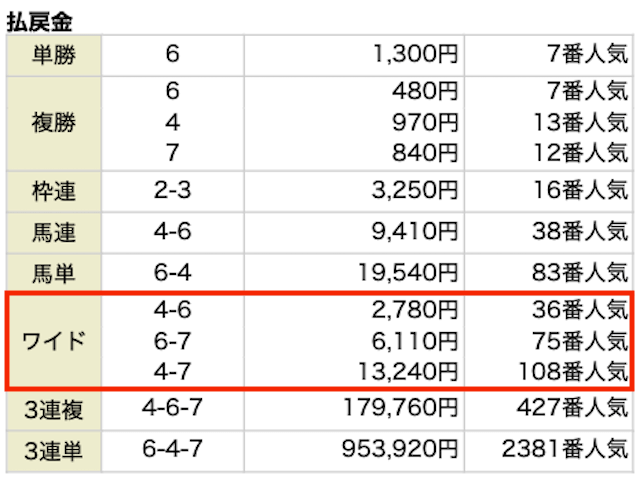Select the 4-6-7 combination cell
The width and height of the screenshot is (640, 479).
[x=172, y=407]
